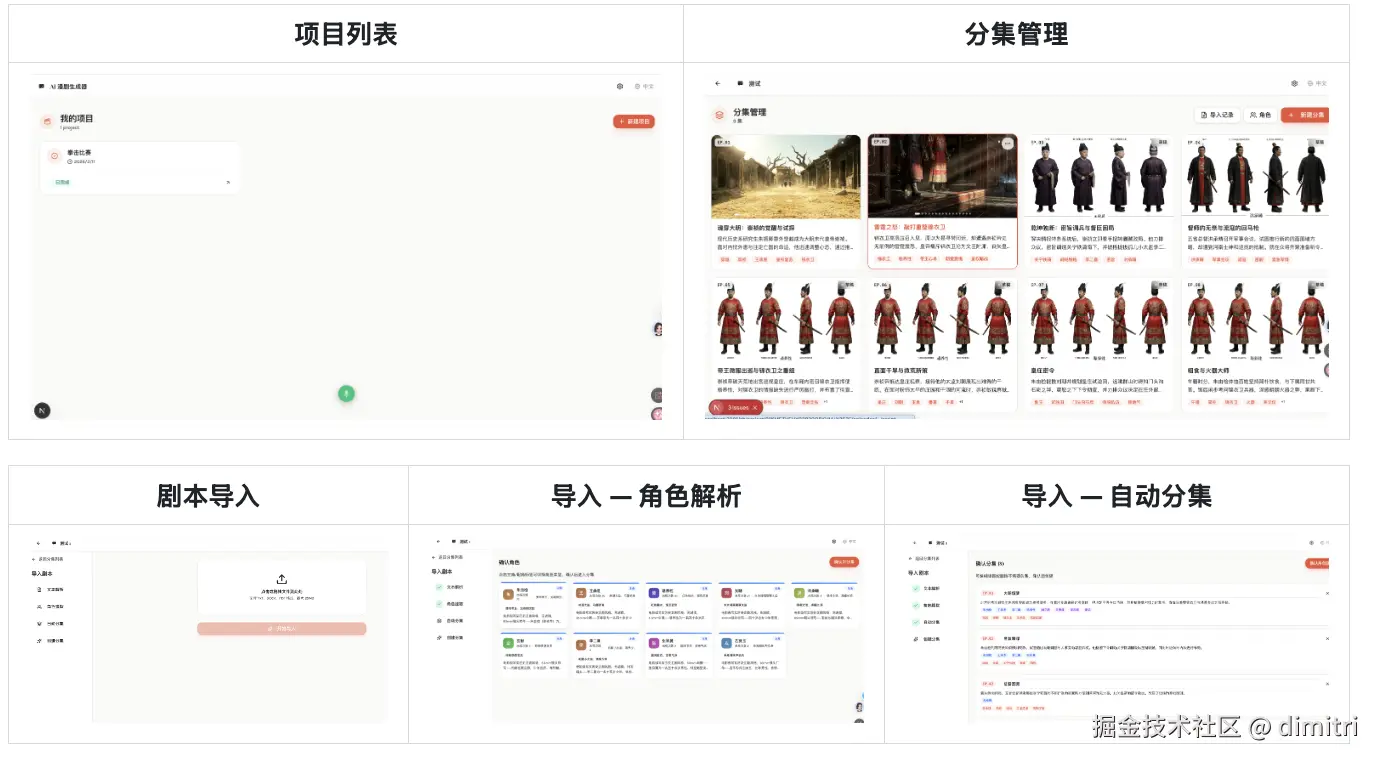
Task: Click 角色提取 check icon in 角色解析 sidebar
Action: coord(439,604)
